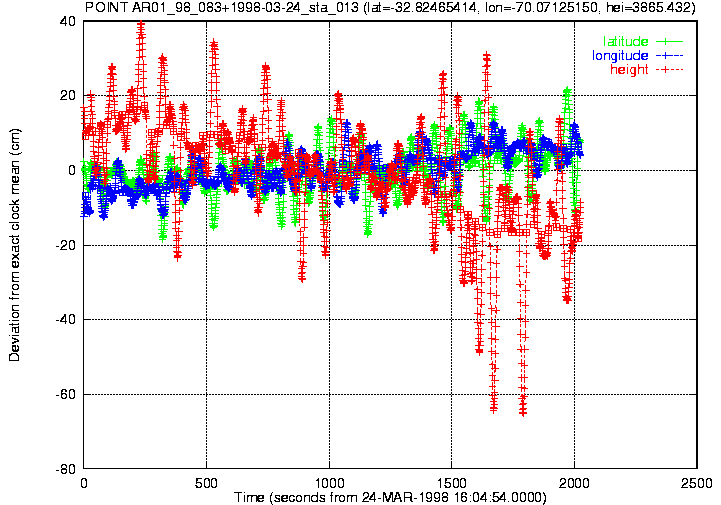Screen dimensions: 721x505
Task: Click the y-axis tick label 20
Action: pyautogui.click(x=68, y=96)
